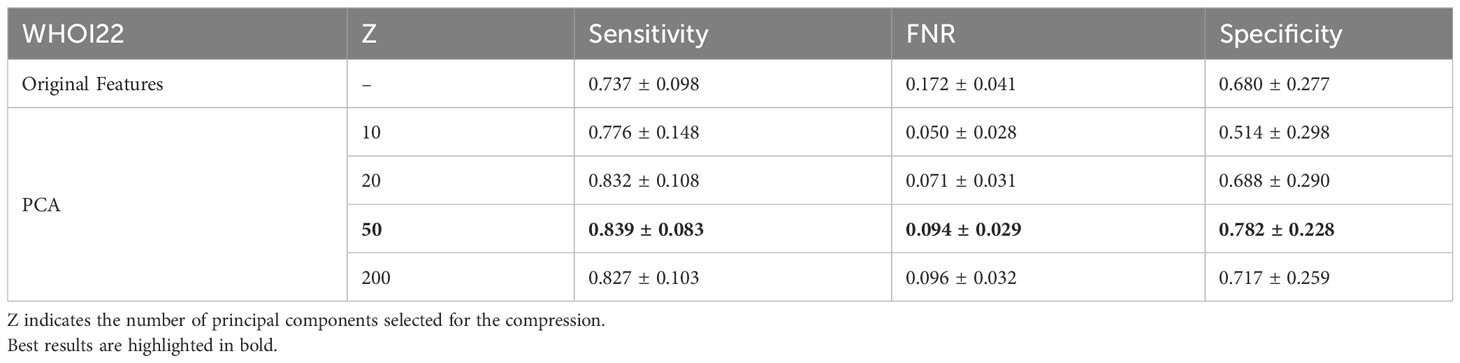Click the Original Features row label

93,84
